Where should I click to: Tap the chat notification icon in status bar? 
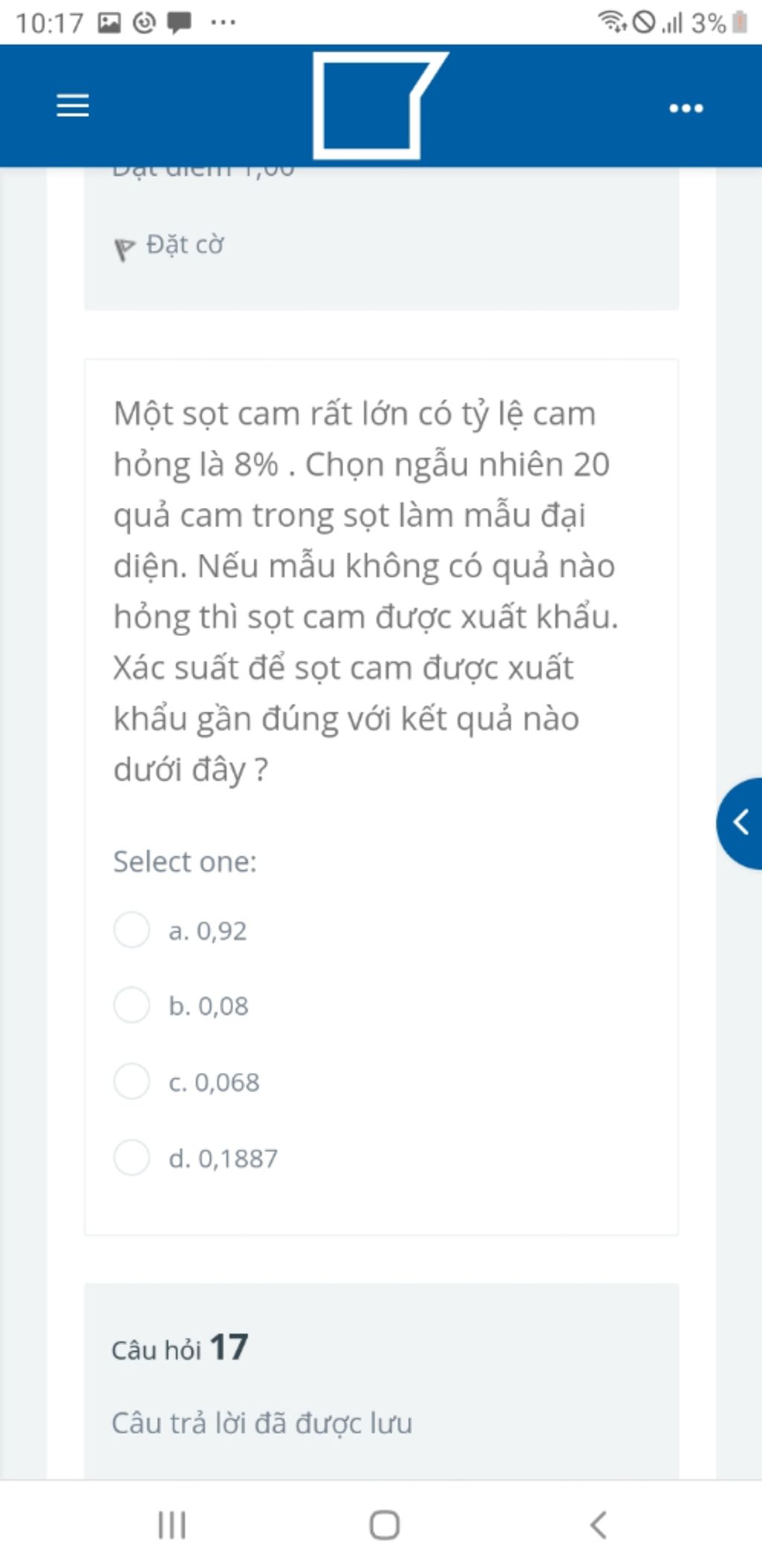click(179, 22)
